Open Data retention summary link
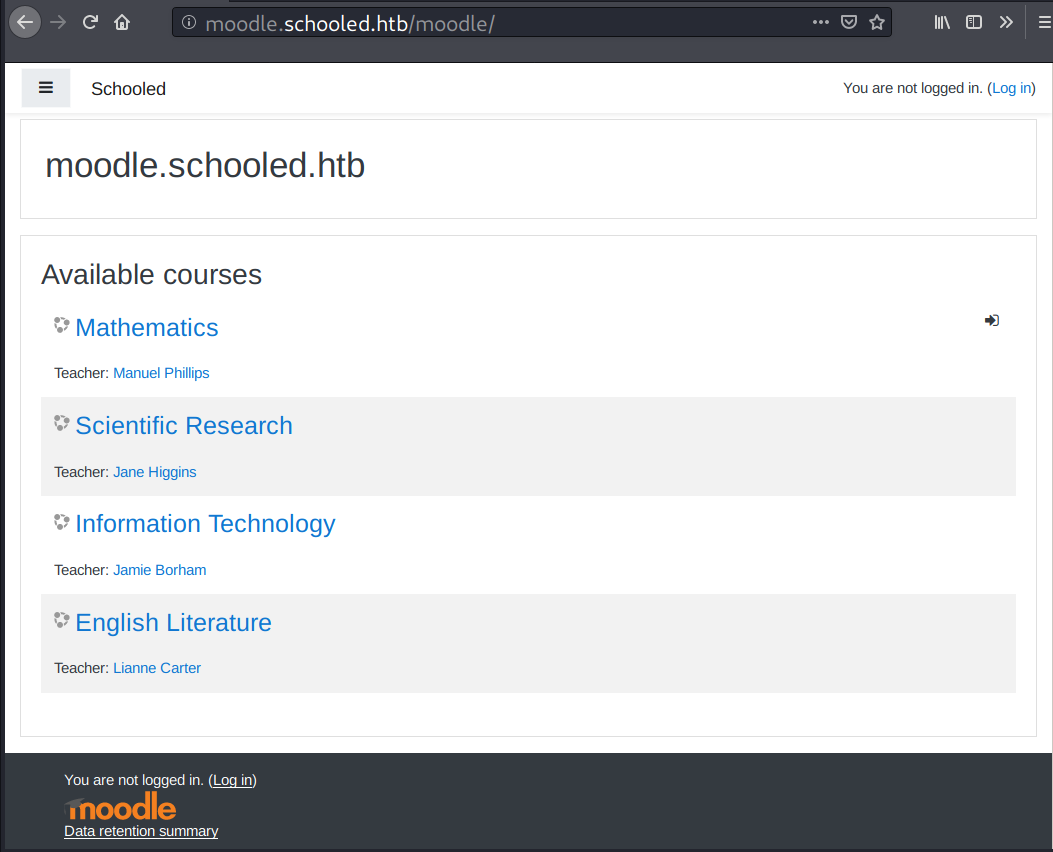The width and height of the screenshot is (1053, 852). coord(141,831)
